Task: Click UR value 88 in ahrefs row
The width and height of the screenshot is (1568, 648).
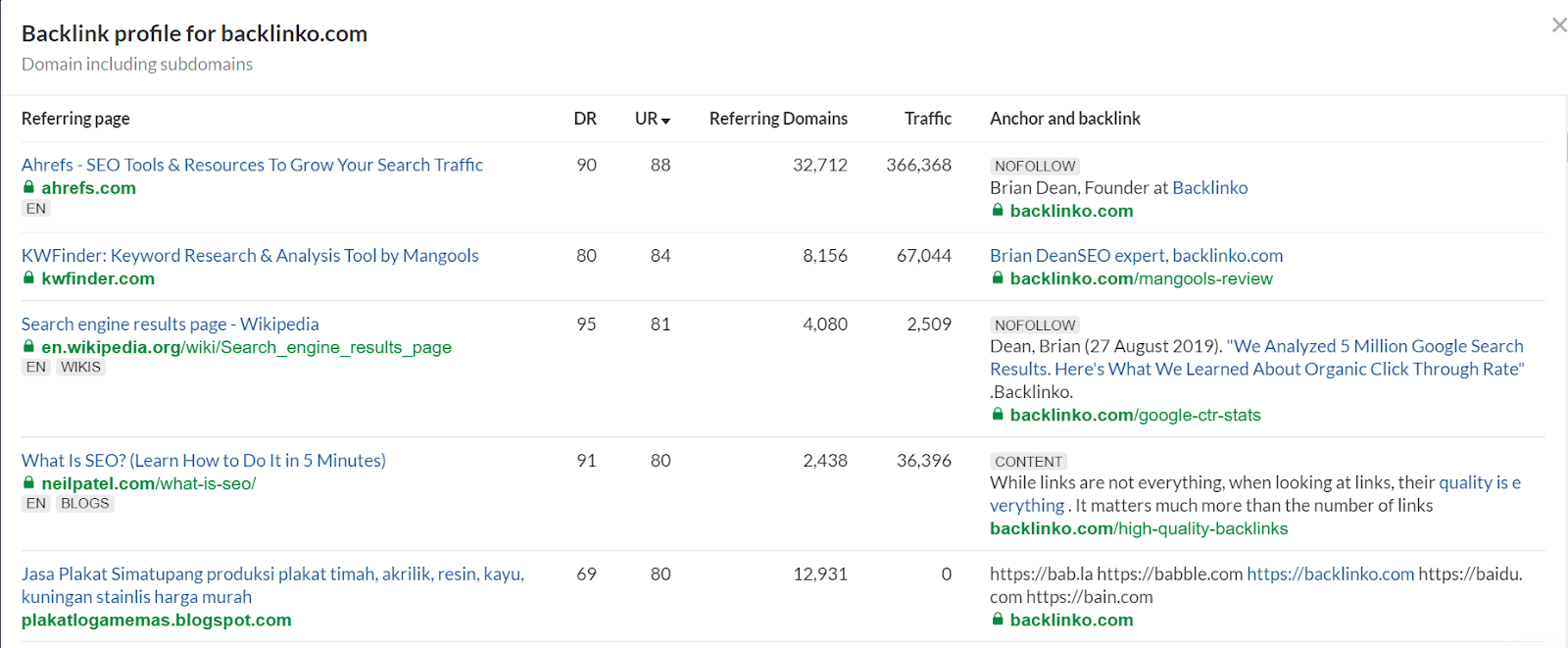Action: [661, 166]
